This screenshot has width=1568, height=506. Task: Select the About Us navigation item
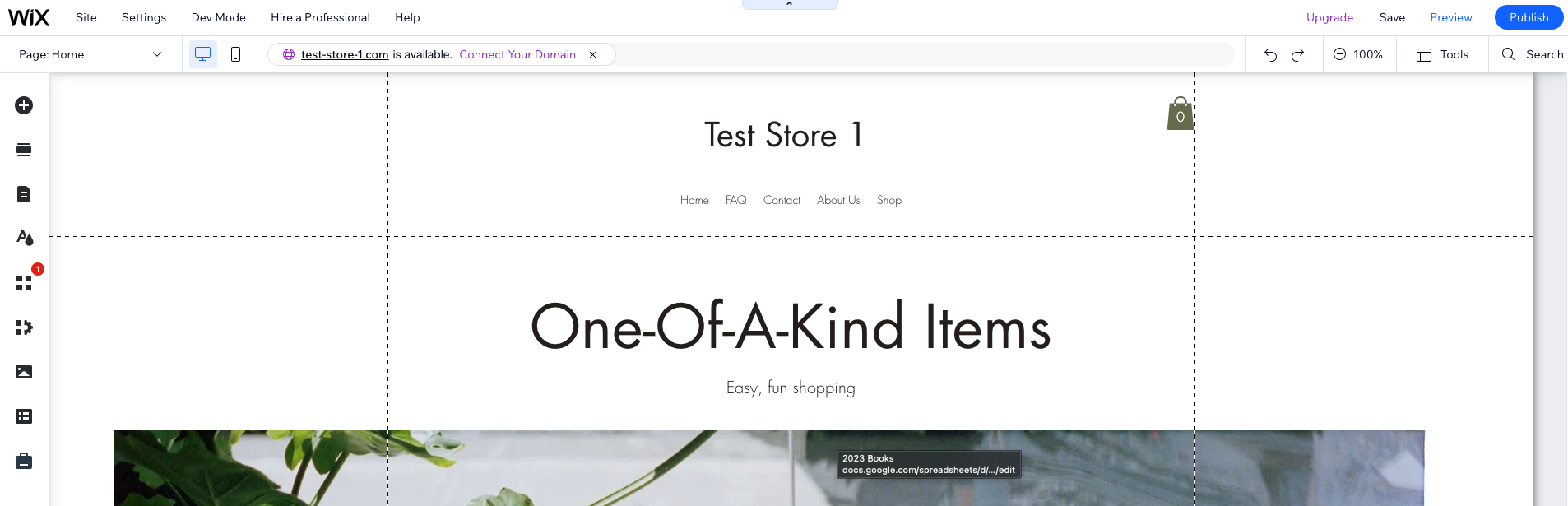point(838,200)
